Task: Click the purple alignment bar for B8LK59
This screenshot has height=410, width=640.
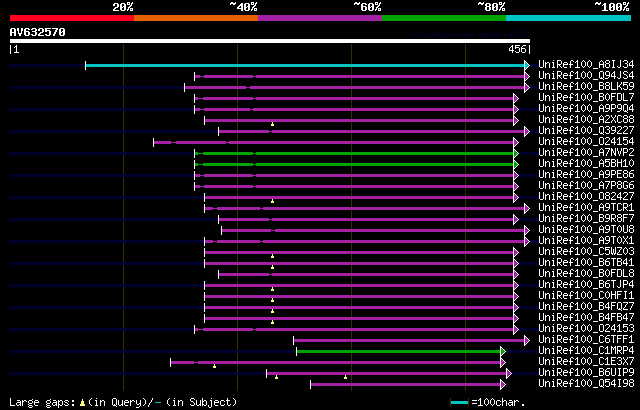Action: pyautogui.click(x=355, y=87)
